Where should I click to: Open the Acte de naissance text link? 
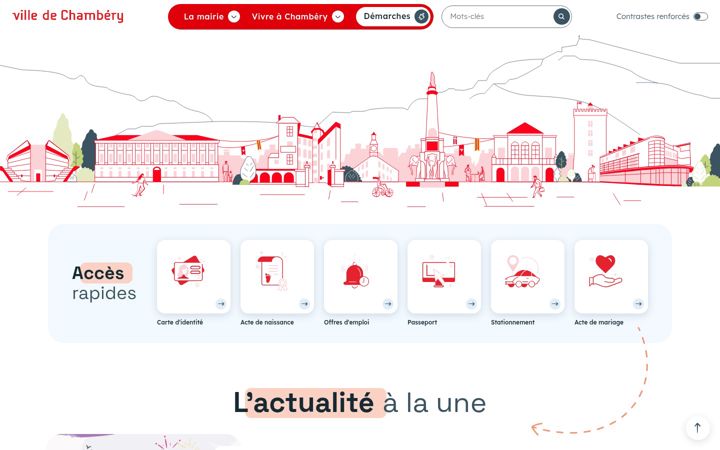coord(267,322)
